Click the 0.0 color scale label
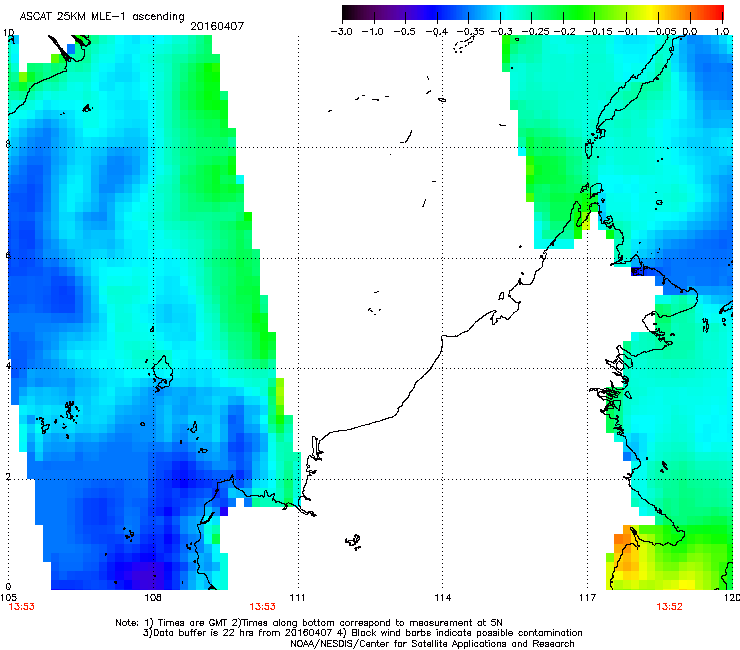The height and width of the screenshot is (650, 740). pos(690,32)
